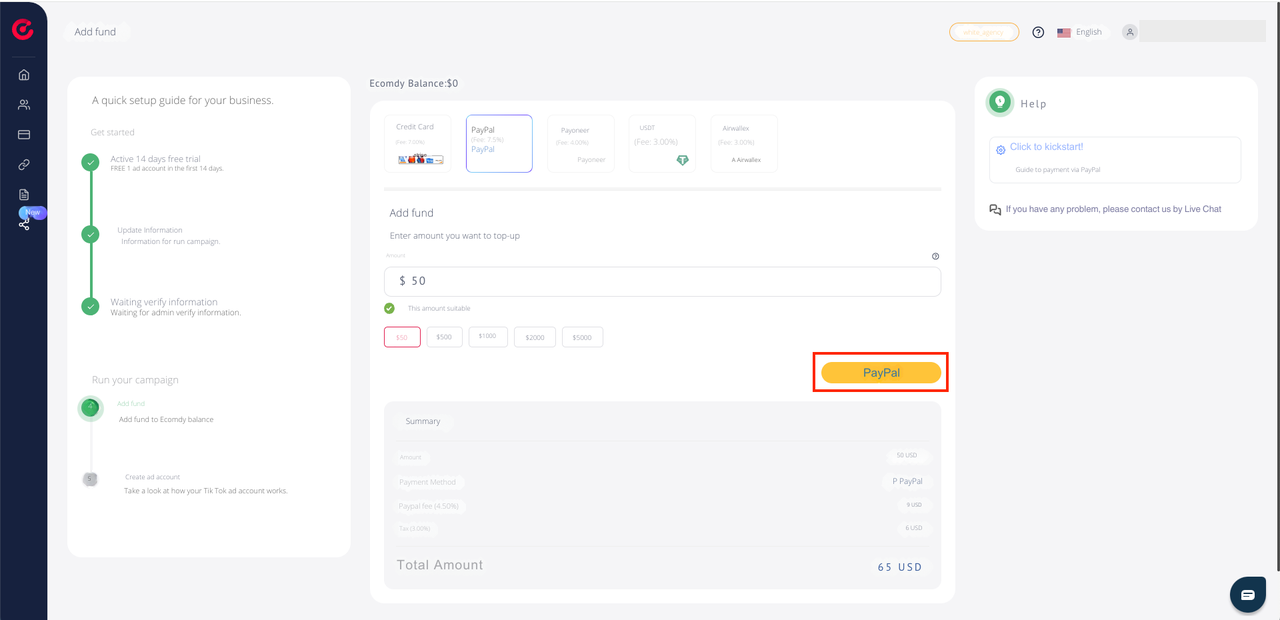Screen dimensions: 1280x620
Task: Click the Ecomdy logo in the sidebar
Action: tap(22, 30)
